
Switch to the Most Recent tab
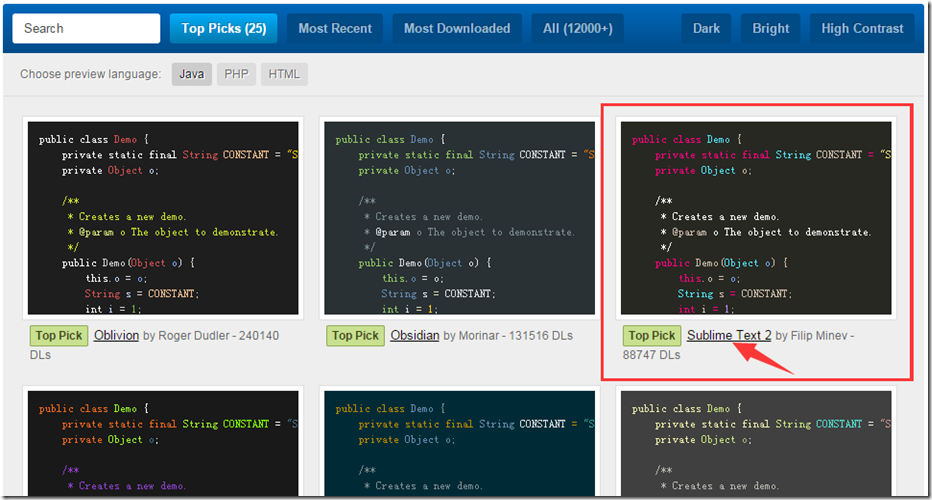coord(335,29)
